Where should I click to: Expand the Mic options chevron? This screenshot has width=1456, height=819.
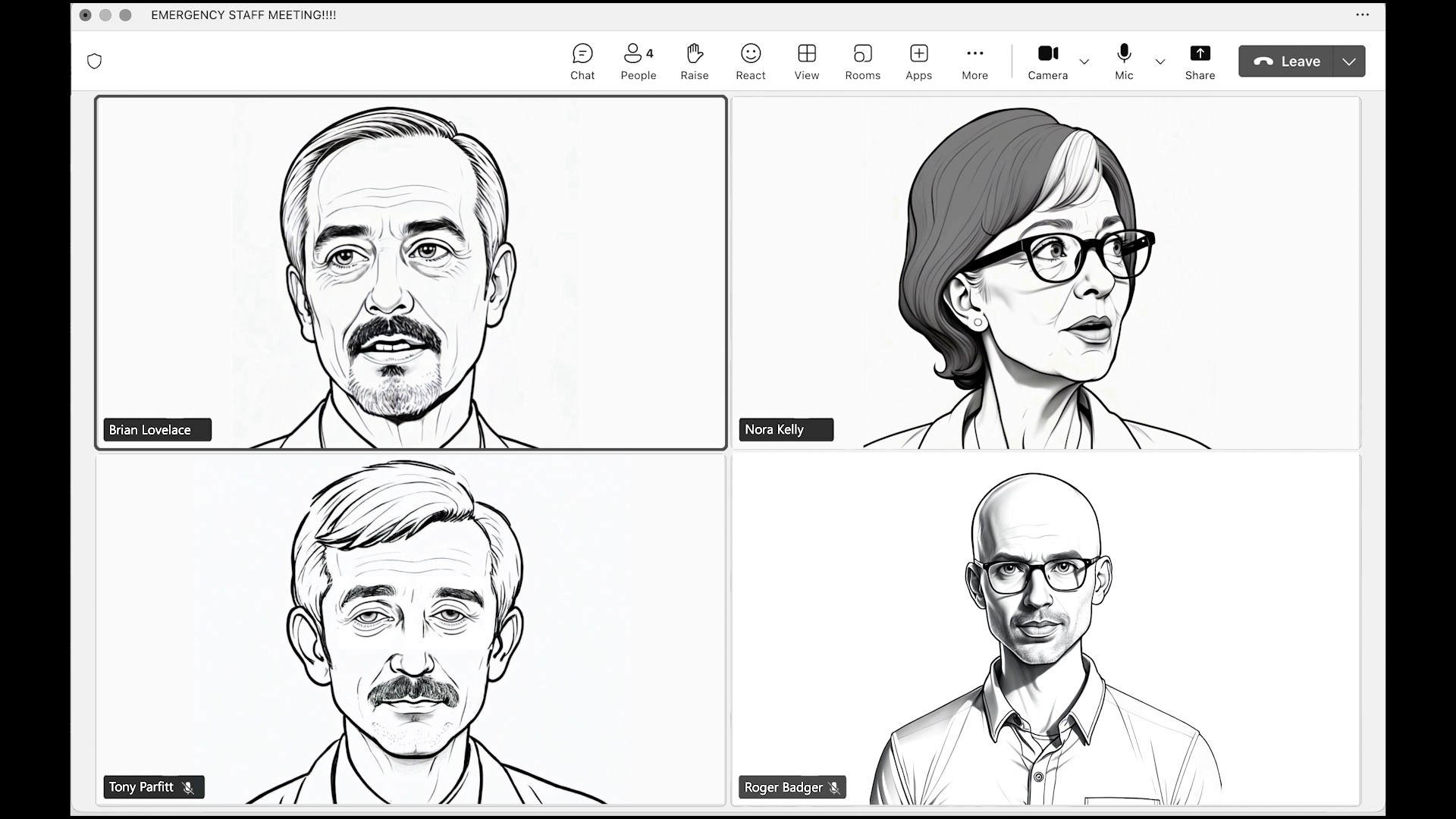[1160, 61]
